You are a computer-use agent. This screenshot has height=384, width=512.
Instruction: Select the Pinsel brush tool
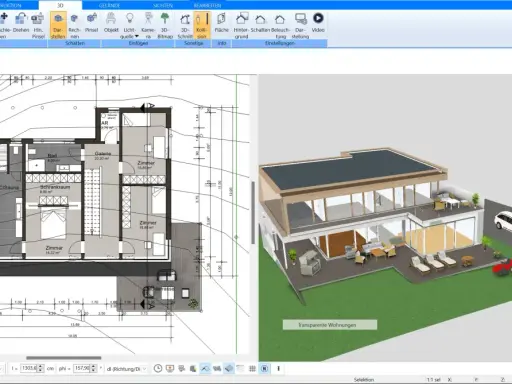(x=92, y=23)
